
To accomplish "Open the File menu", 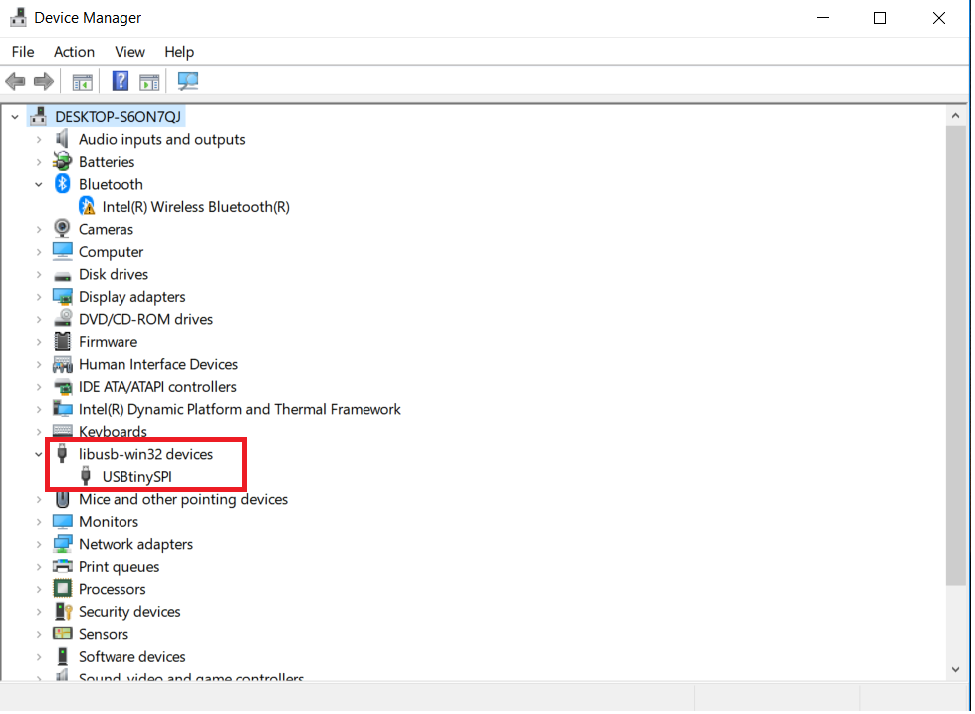I will pyautogui.click(x=23, y=52).
